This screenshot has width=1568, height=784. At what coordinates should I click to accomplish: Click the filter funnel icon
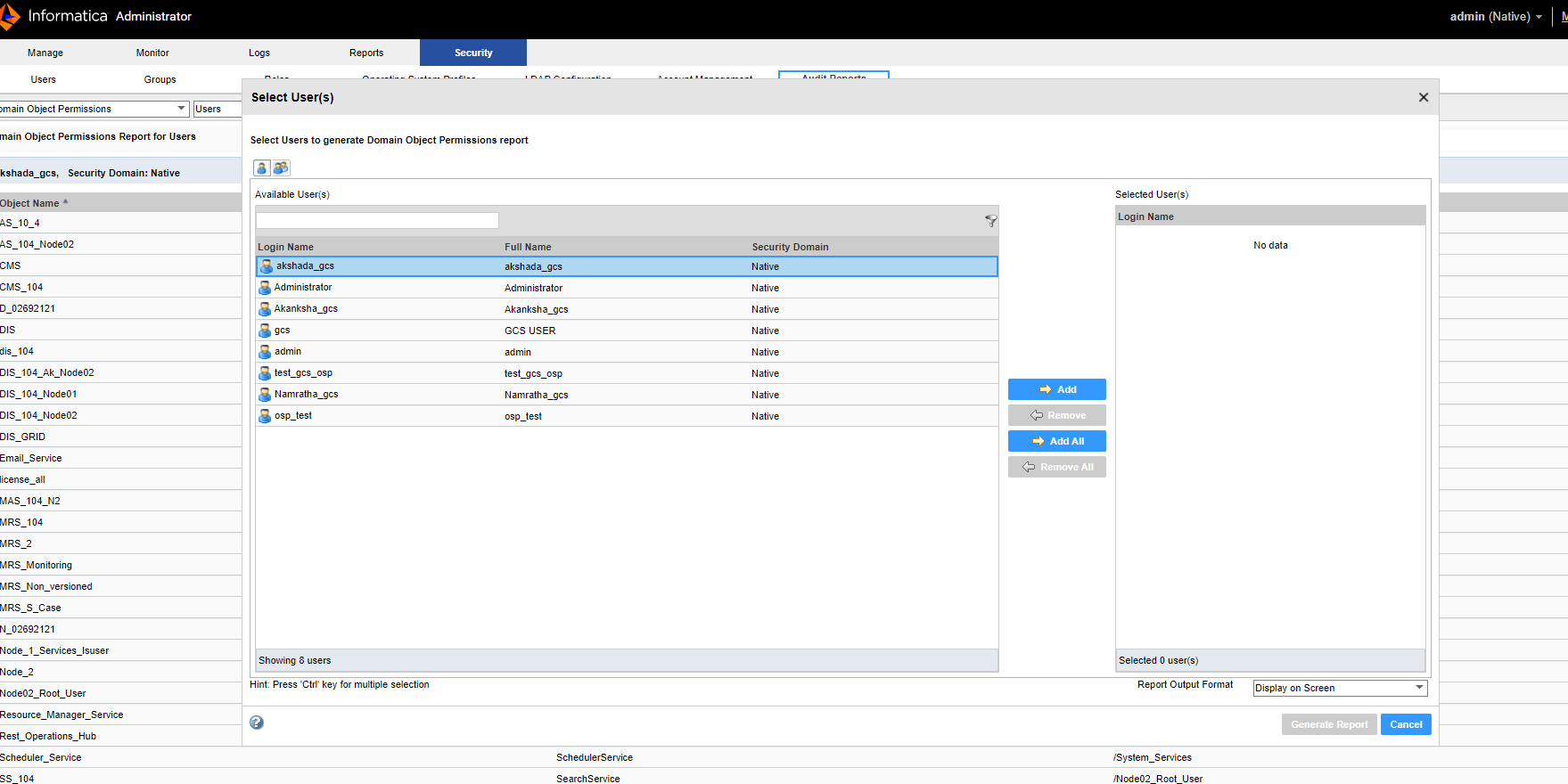(x=990, y=221)
